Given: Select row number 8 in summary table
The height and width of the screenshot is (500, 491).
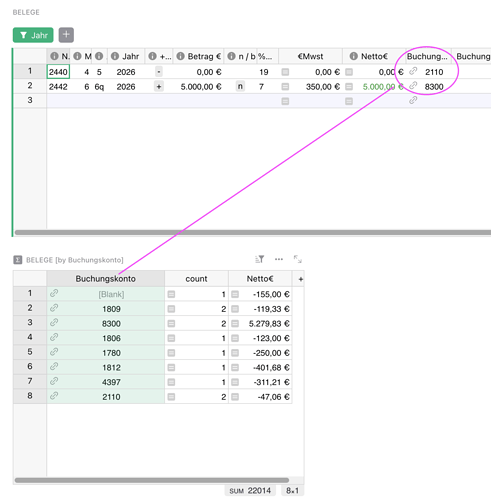Looking at the screenshot, I should pos(30,396).
